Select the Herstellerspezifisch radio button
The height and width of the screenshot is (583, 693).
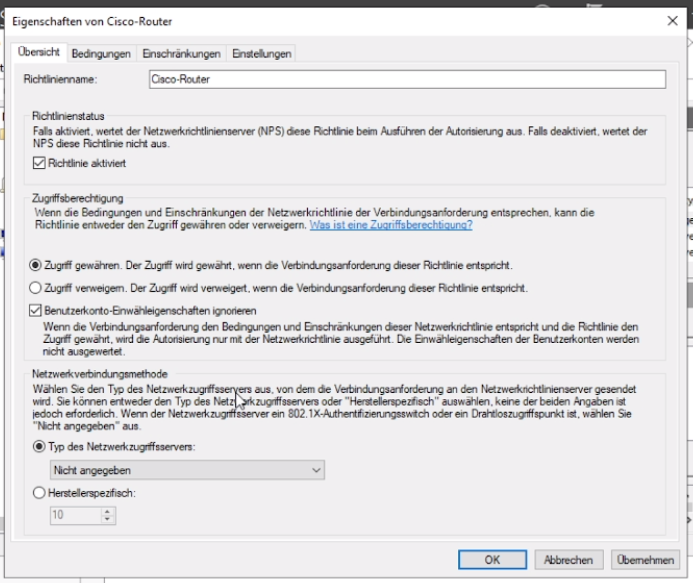coord(39,493)
